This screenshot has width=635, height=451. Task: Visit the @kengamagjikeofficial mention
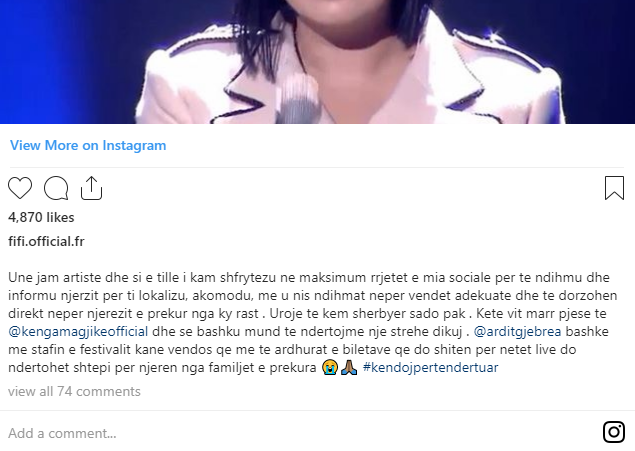click(x=78, y=332)
